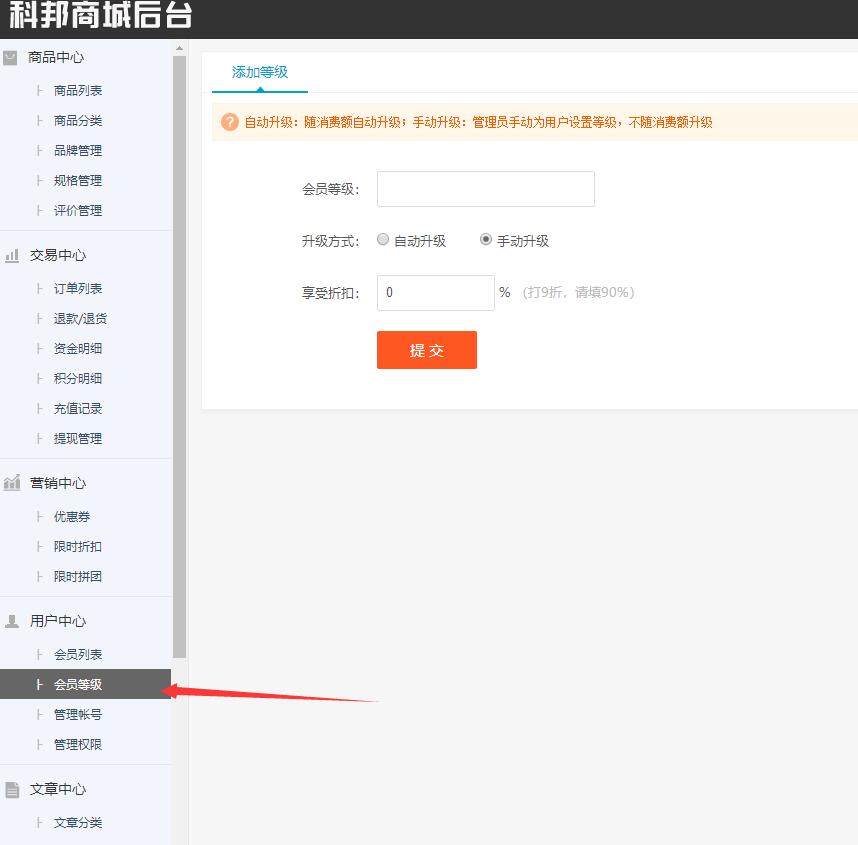Open 文章分类 in the sidebar
The height and width of the screenshot is (845, 858).
(x=78, y=823)
